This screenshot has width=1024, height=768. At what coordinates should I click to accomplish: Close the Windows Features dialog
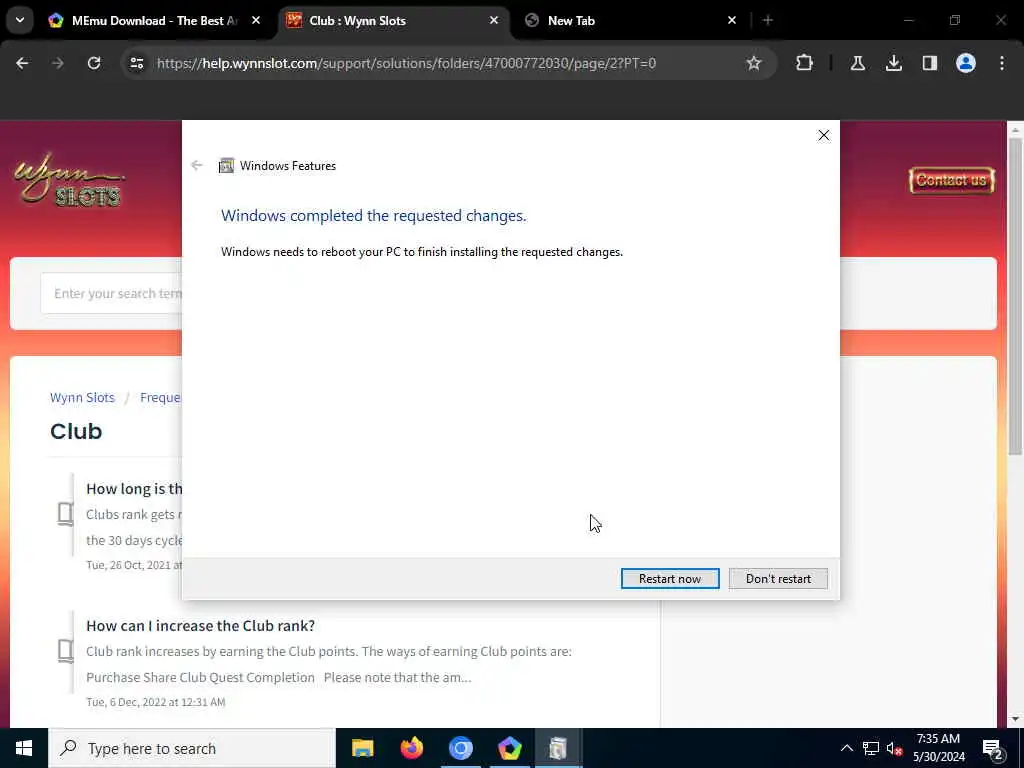tap(824, 135)
